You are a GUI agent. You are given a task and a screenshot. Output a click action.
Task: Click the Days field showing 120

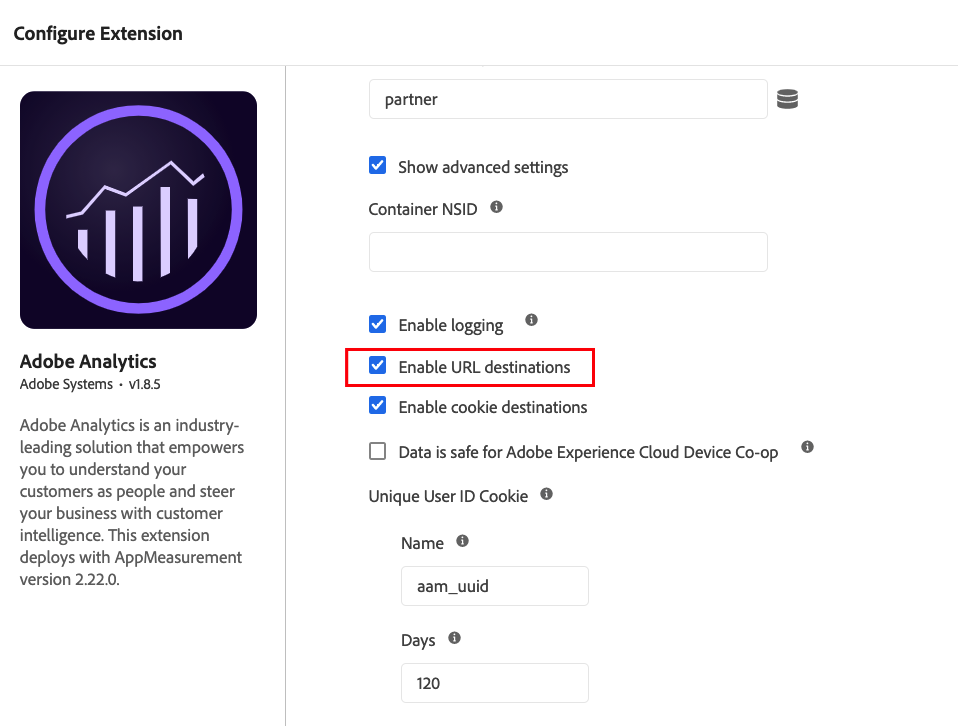(494, 683)
